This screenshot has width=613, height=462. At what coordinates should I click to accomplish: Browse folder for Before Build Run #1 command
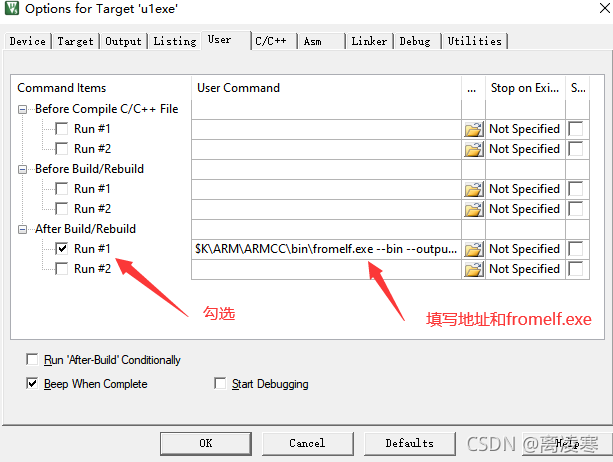(x=473, y=189)
